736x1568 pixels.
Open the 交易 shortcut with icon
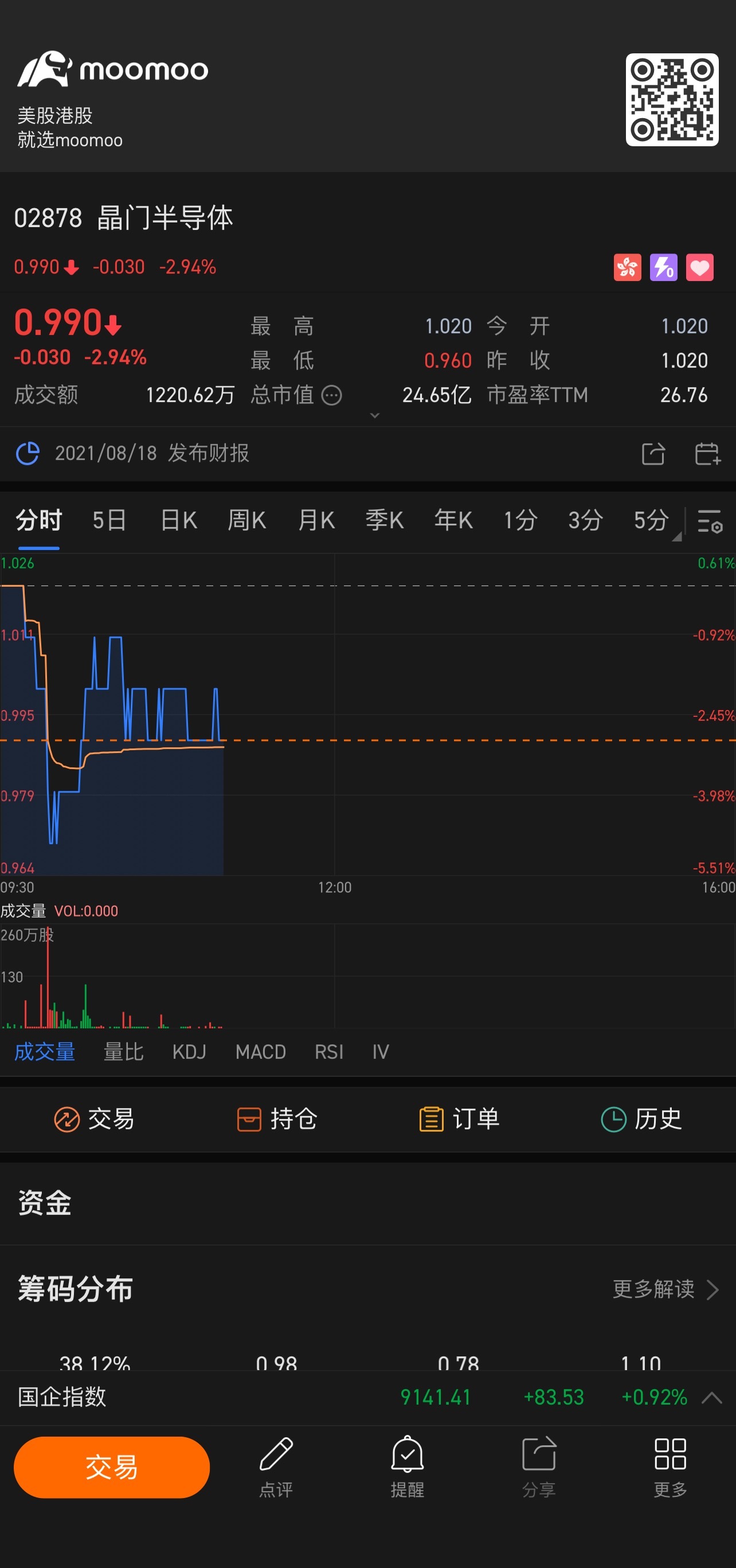click(94, 1119)
